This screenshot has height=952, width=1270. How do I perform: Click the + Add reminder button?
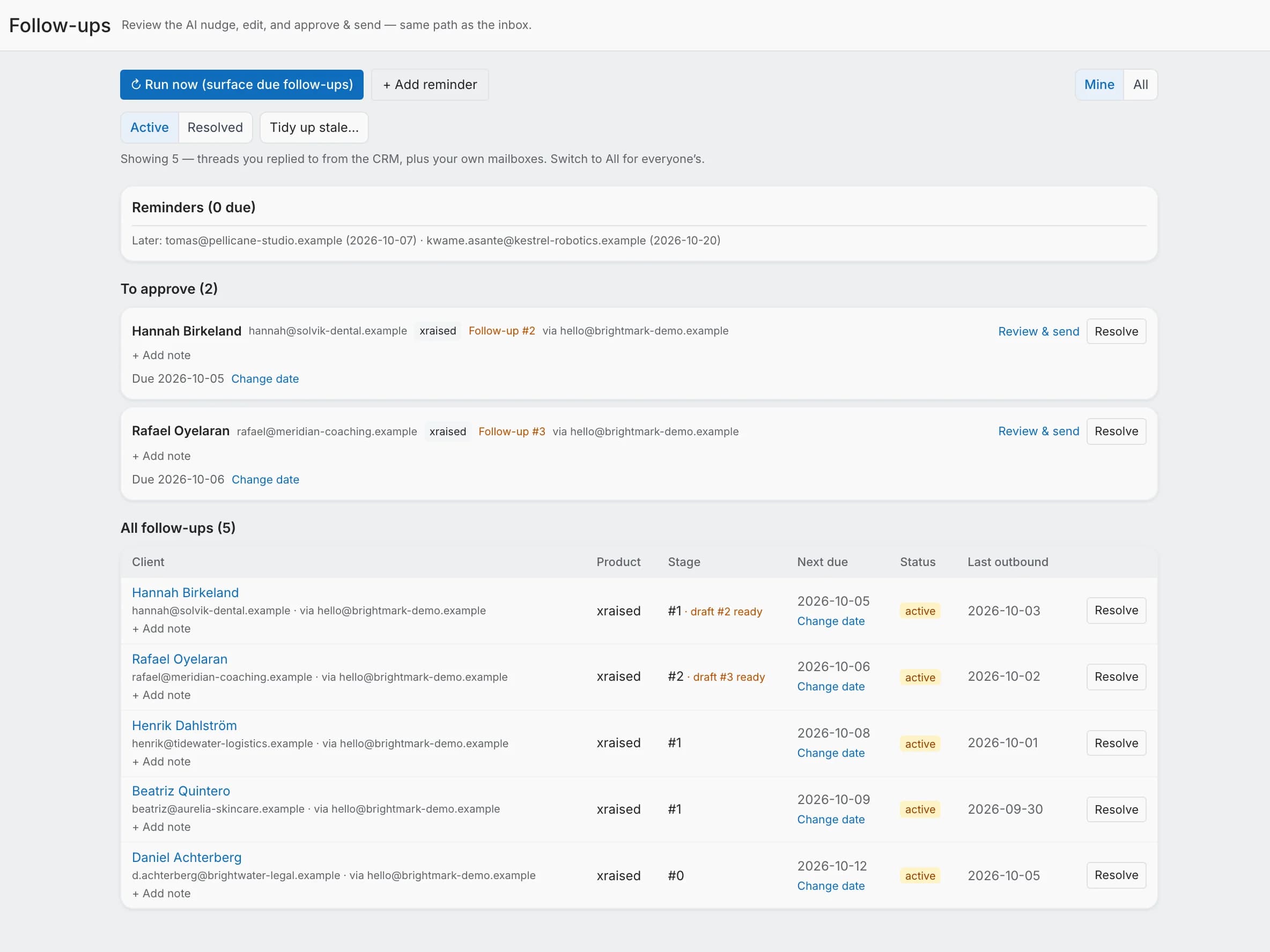tap(430, 84)
